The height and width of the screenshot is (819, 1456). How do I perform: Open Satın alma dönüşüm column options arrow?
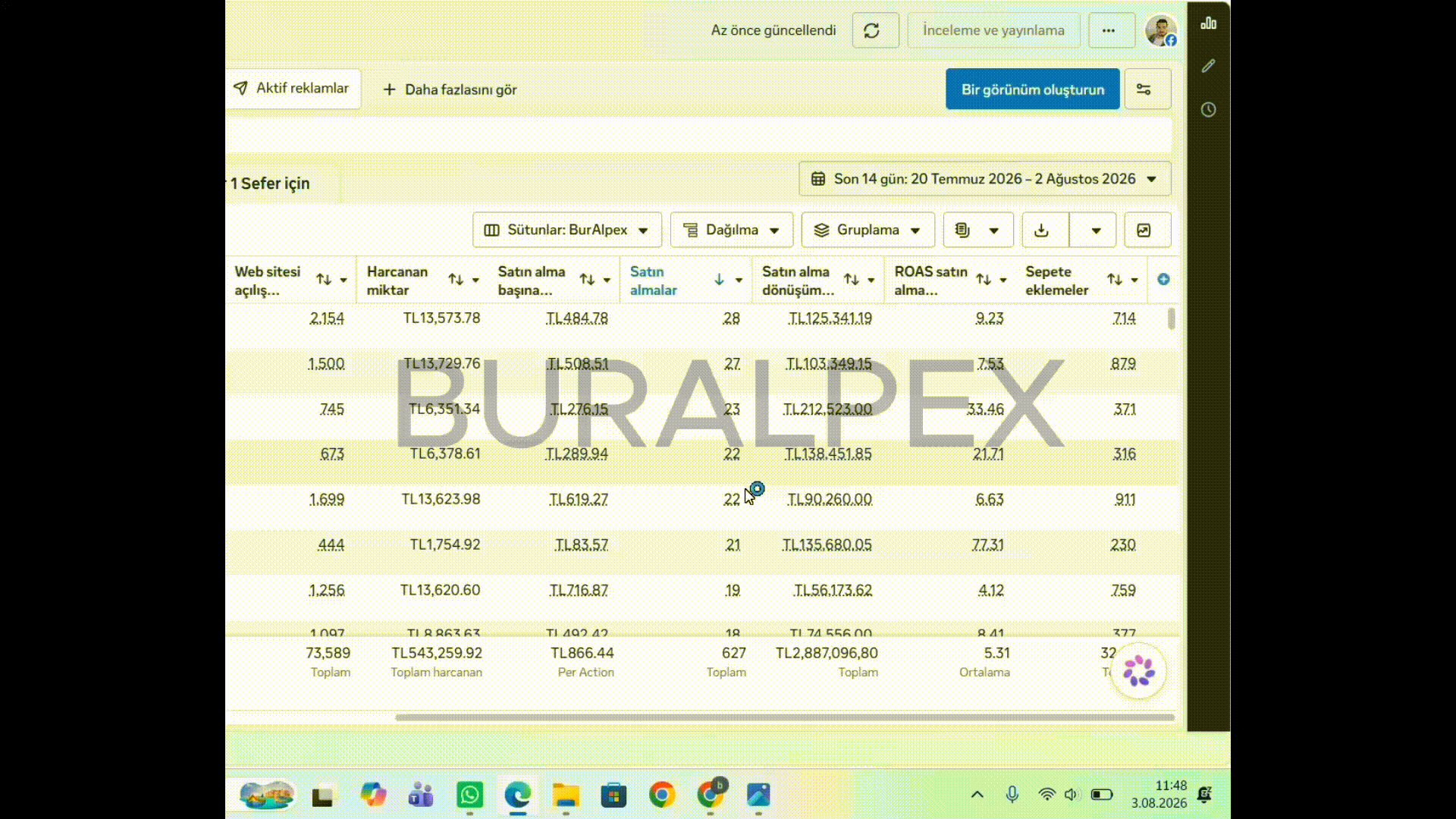point(871,281)
